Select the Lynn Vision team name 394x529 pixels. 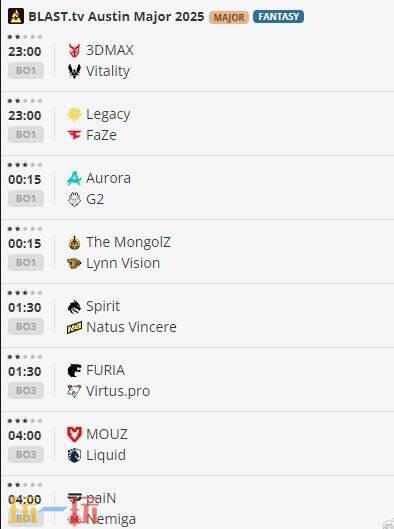tap(123, 263)
